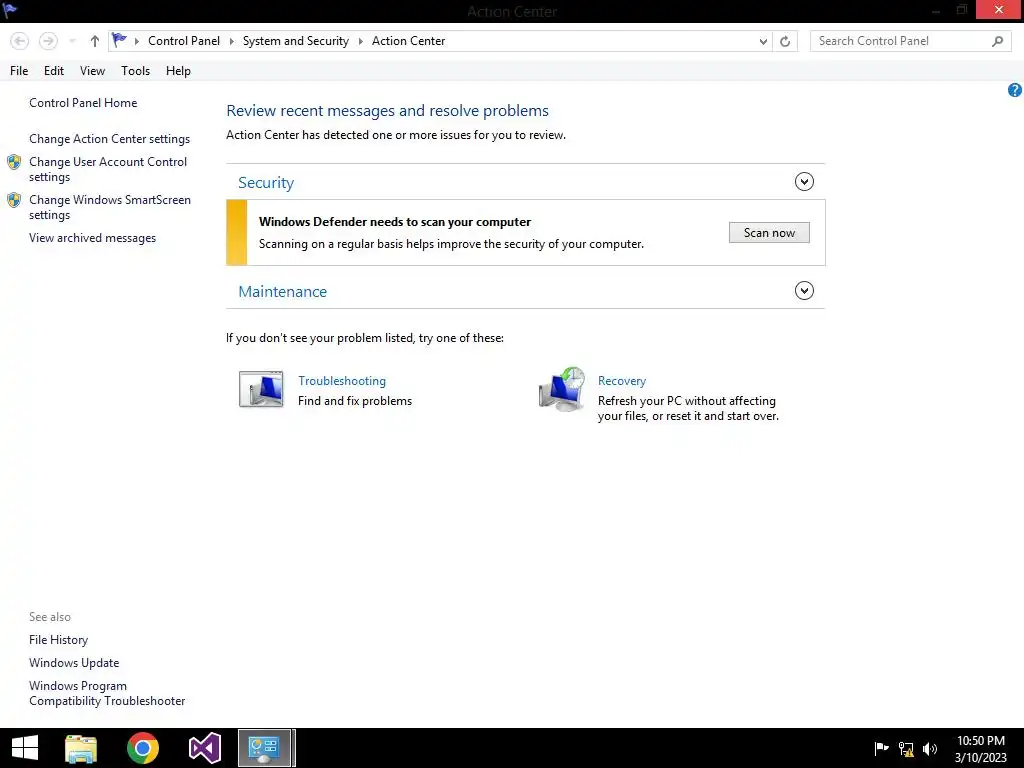Expand root arrow before Control Panel breadcrumb

tap(136, 41)
